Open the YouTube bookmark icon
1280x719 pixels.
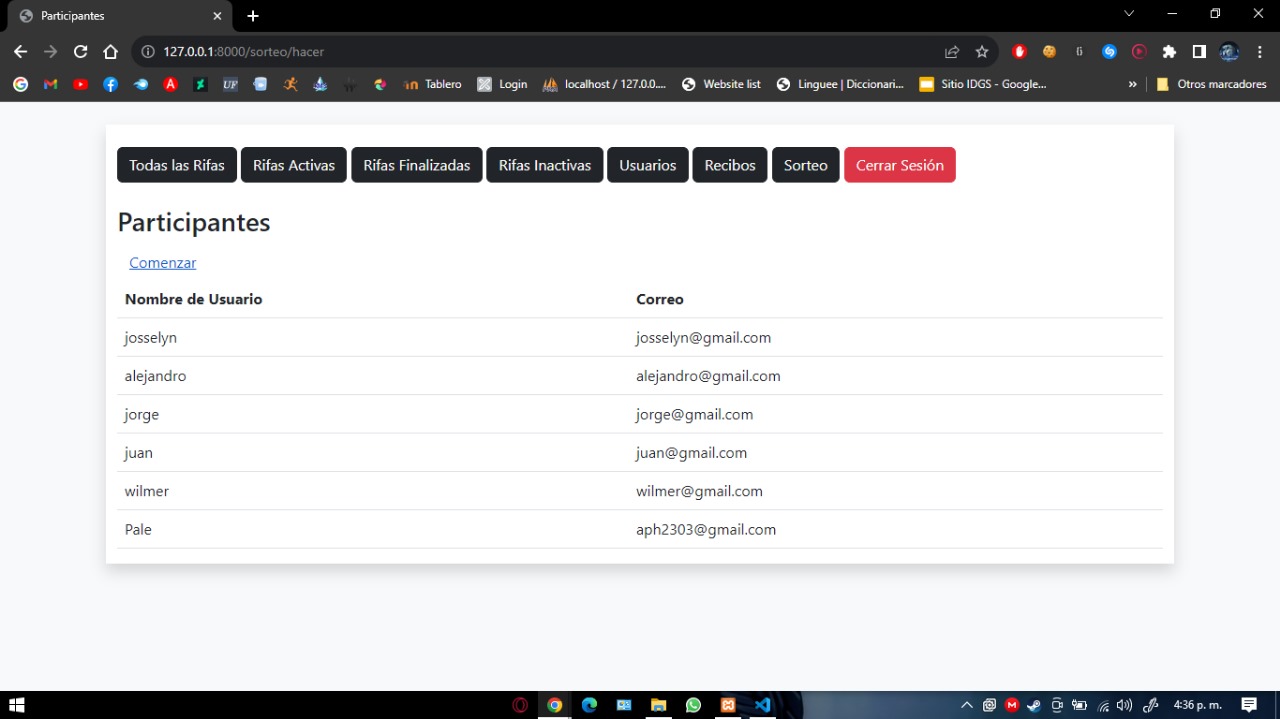coord(80,85)
